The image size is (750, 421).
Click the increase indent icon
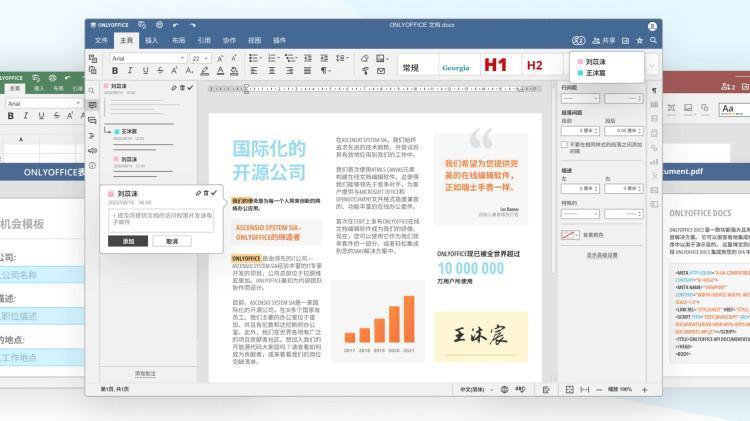(x=324, y=58)
